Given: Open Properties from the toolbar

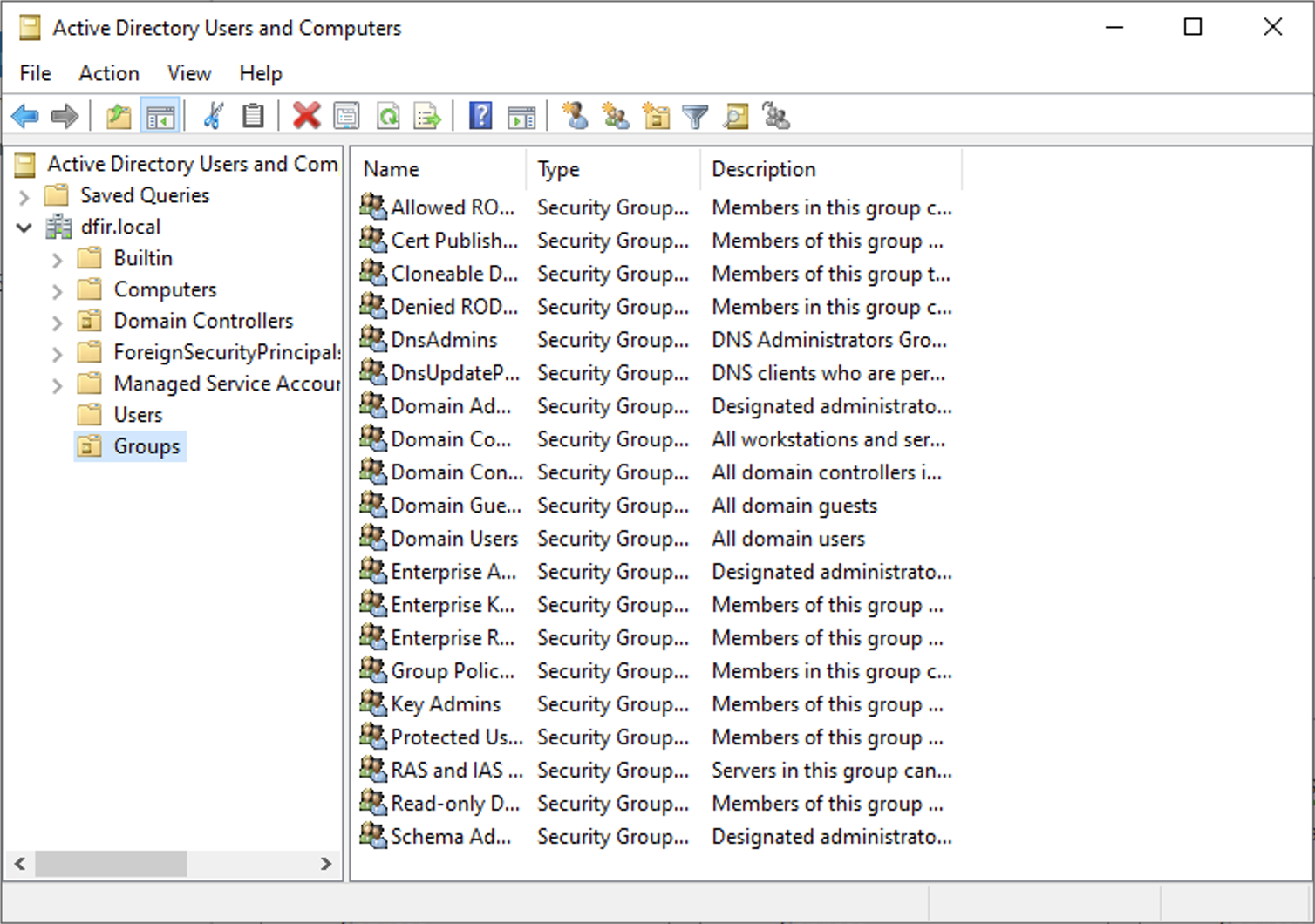Looking at the screenshot, I should click(x=346, y=116).
